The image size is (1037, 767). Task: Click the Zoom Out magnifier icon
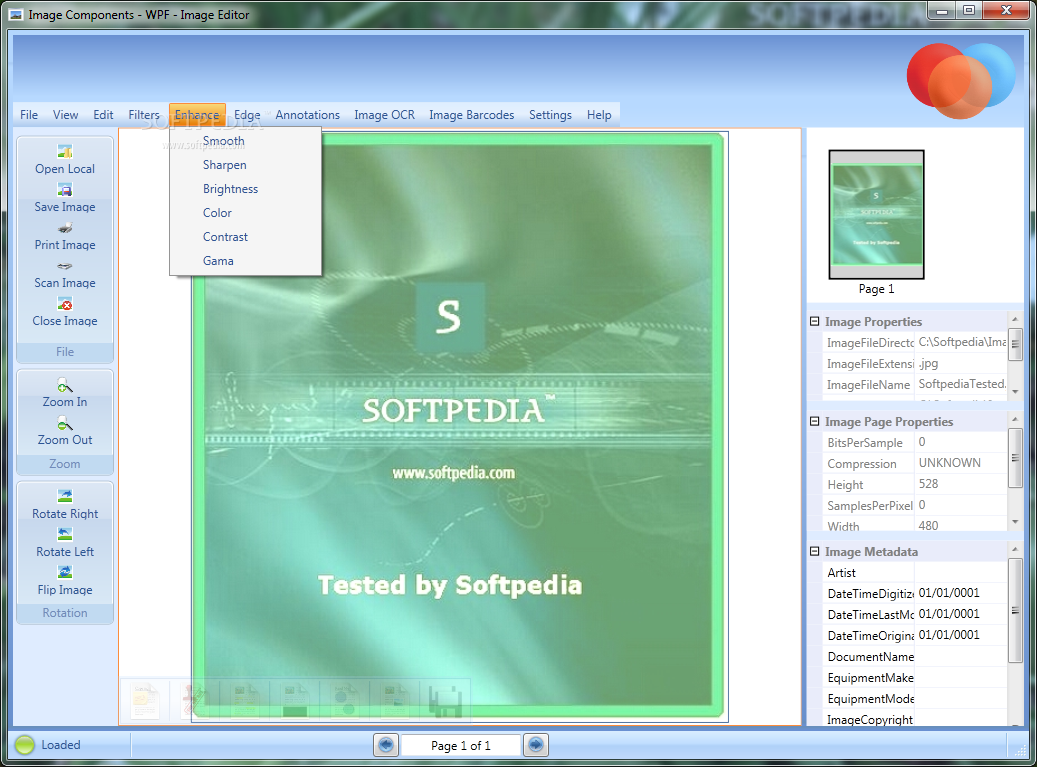pos(65,423)
